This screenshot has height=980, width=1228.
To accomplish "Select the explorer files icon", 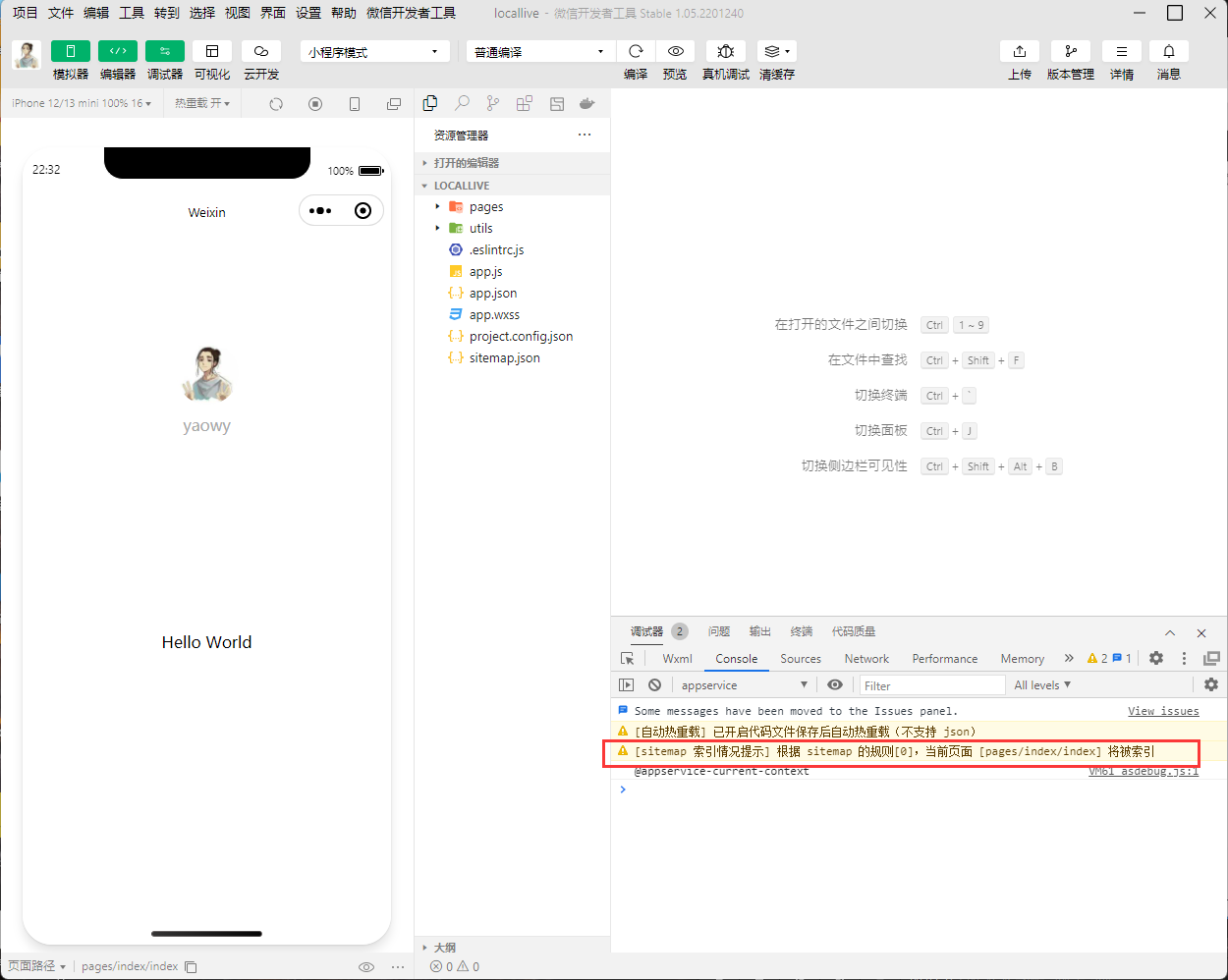I will tap(430, 103).
